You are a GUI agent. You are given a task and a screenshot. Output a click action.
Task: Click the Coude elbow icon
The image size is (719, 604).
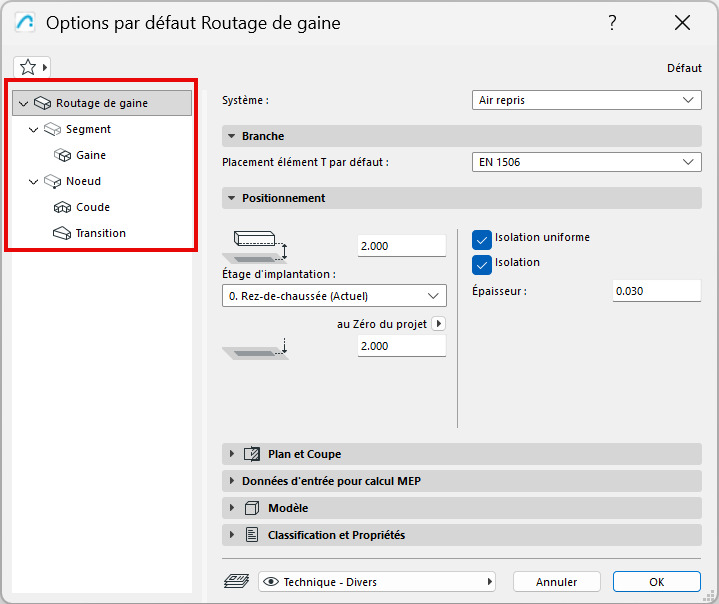pos(62,207)
